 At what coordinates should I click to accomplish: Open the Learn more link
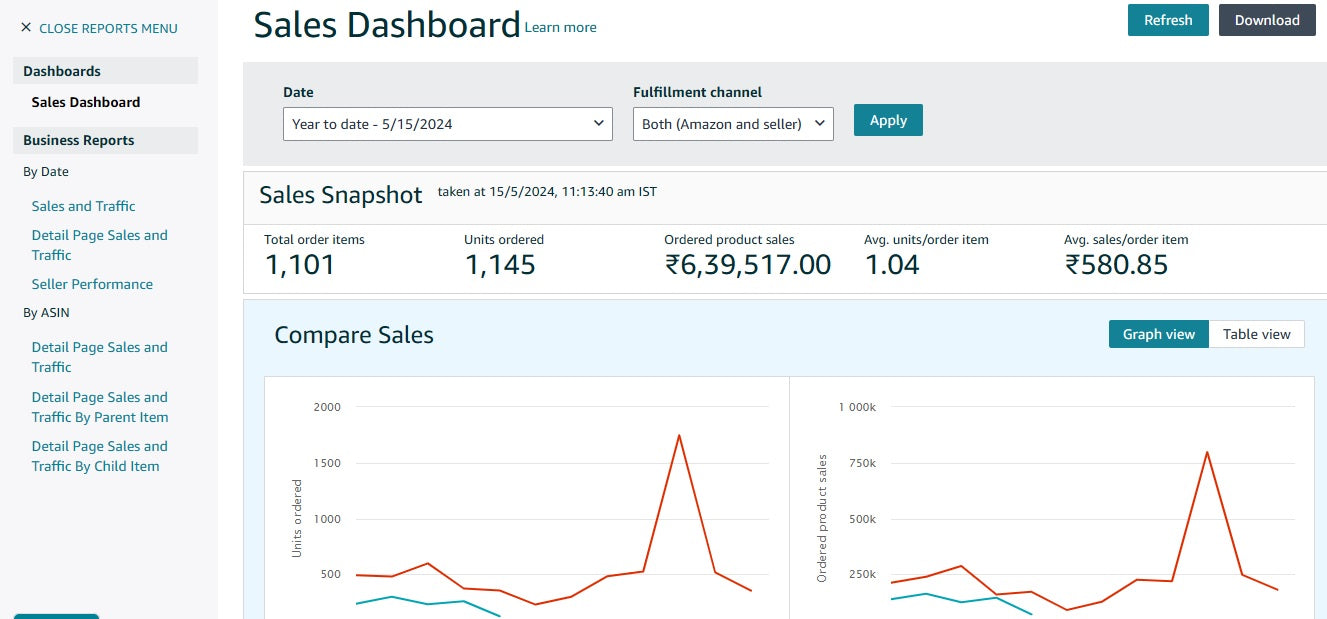click(x=560, y=27)
